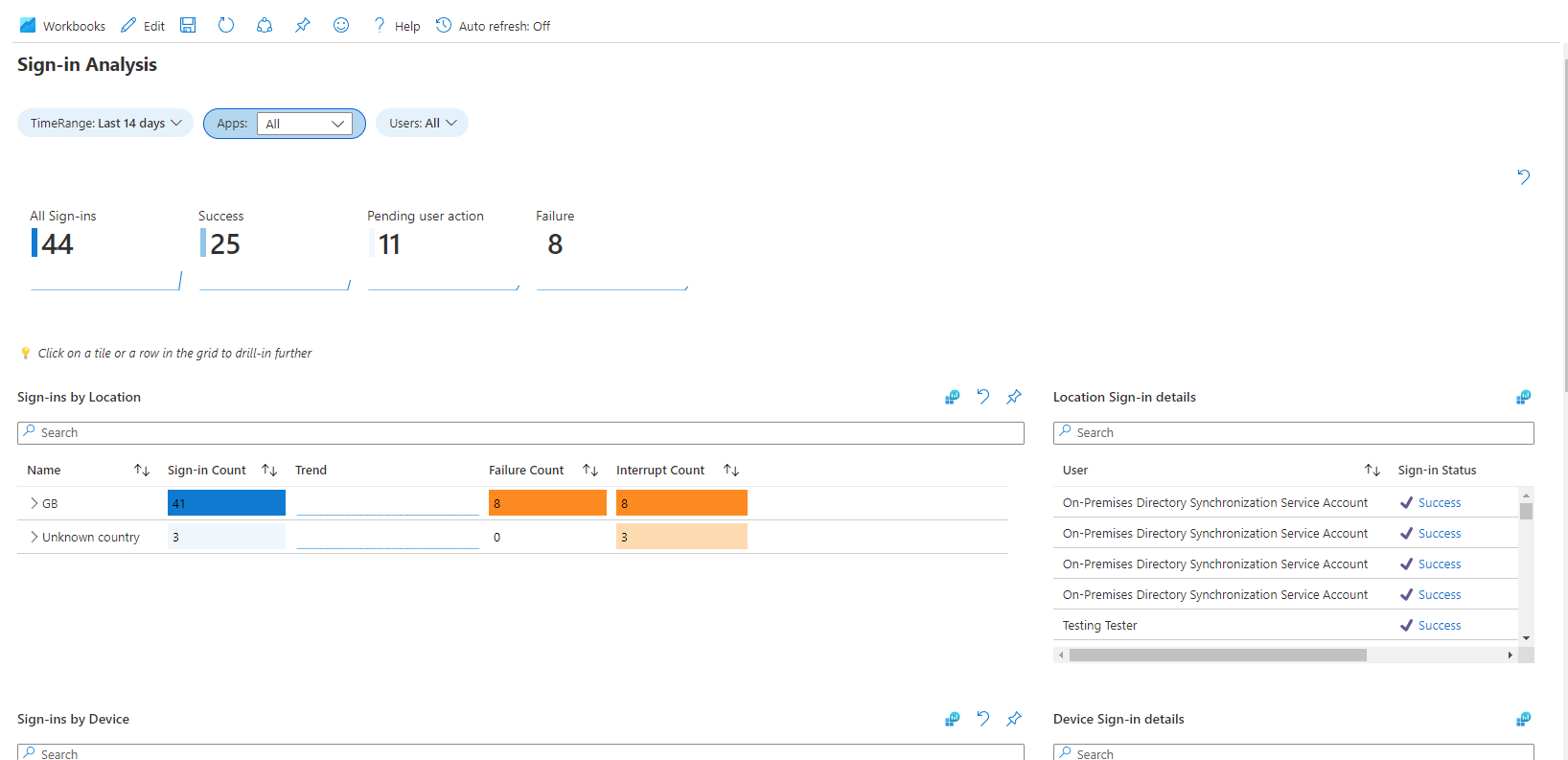Toggle sort order on Sign-in Count column
1568x760 pixels.
tap(269, 471)
